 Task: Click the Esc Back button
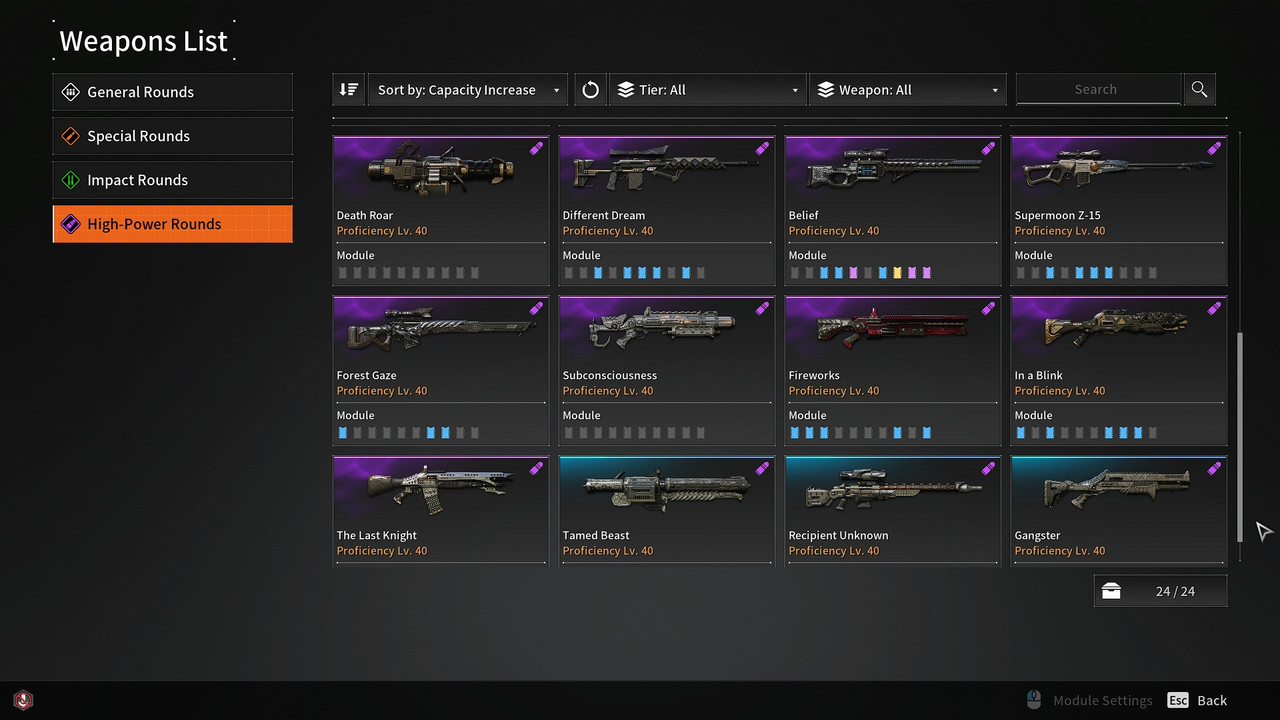pyautogui.click(x=1197, y=700)
